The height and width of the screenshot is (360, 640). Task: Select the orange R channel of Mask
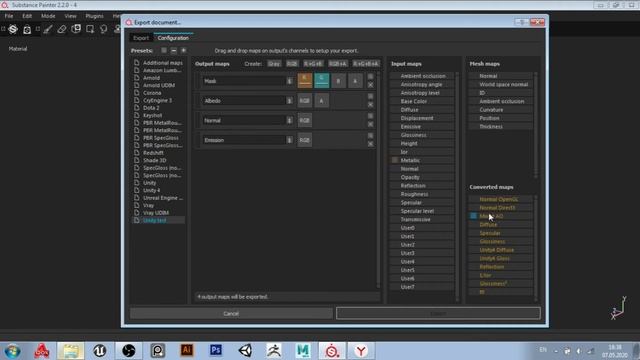tap(304, 80)
